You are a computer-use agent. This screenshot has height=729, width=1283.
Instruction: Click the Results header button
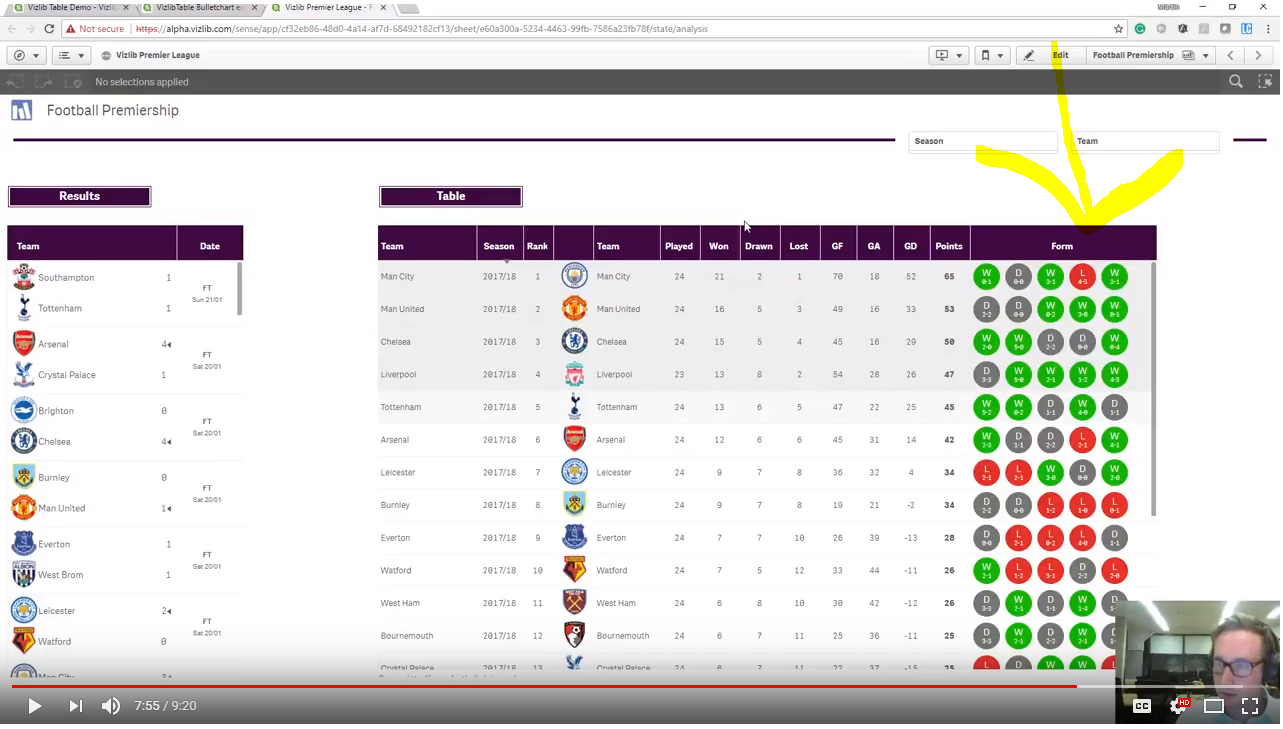pyautogui.click(x=80, y=196)
